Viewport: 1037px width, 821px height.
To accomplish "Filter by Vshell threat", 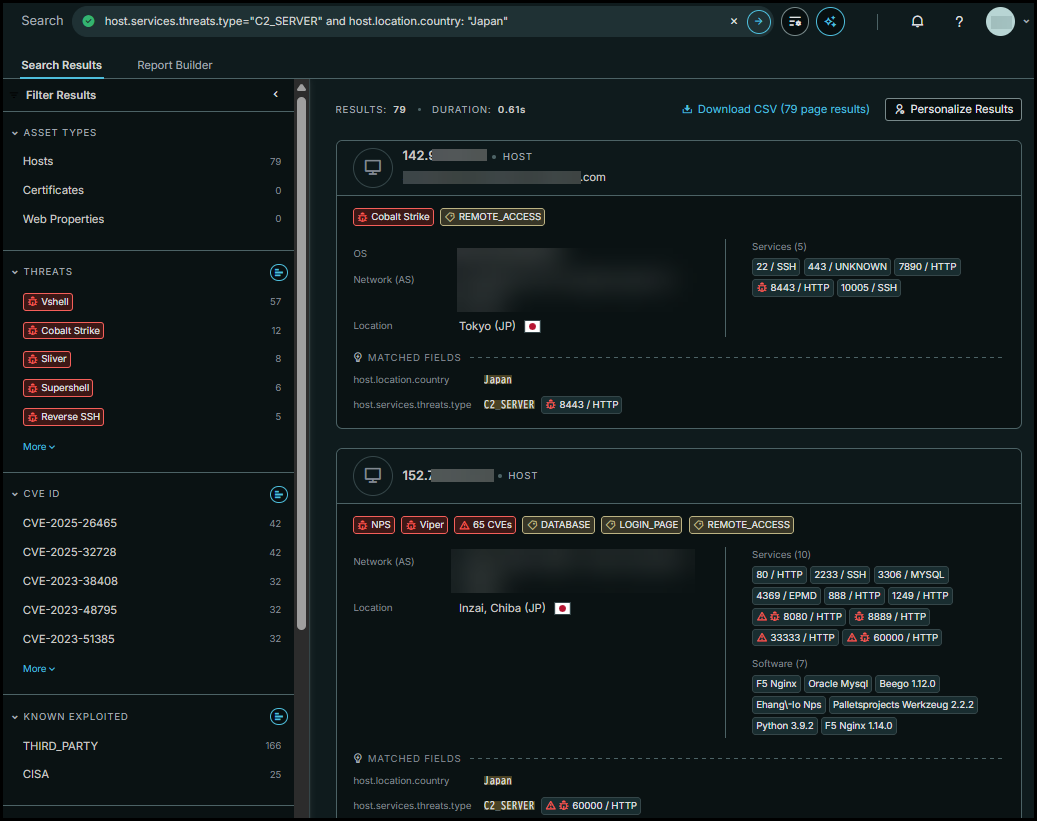I will click(x=48, y=302).
